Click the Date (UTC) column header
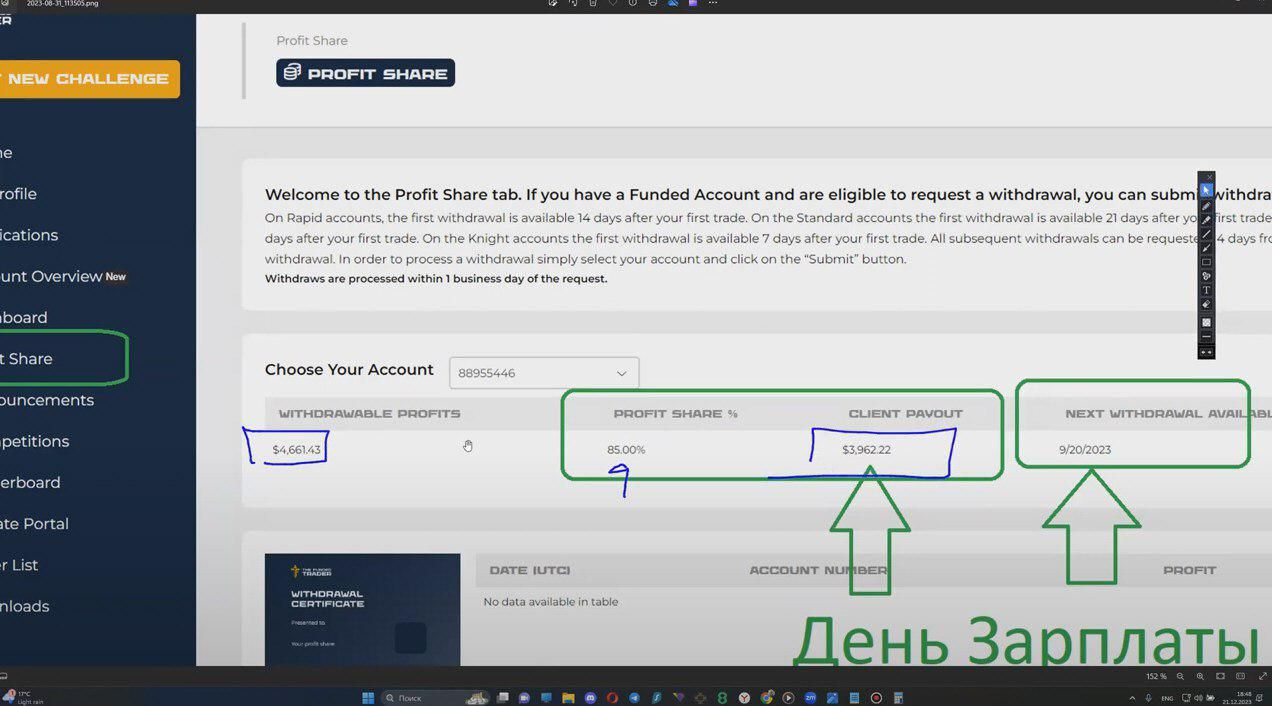Image resolution: width=1272 pixels, height=706 pixels. pos(530,570)
